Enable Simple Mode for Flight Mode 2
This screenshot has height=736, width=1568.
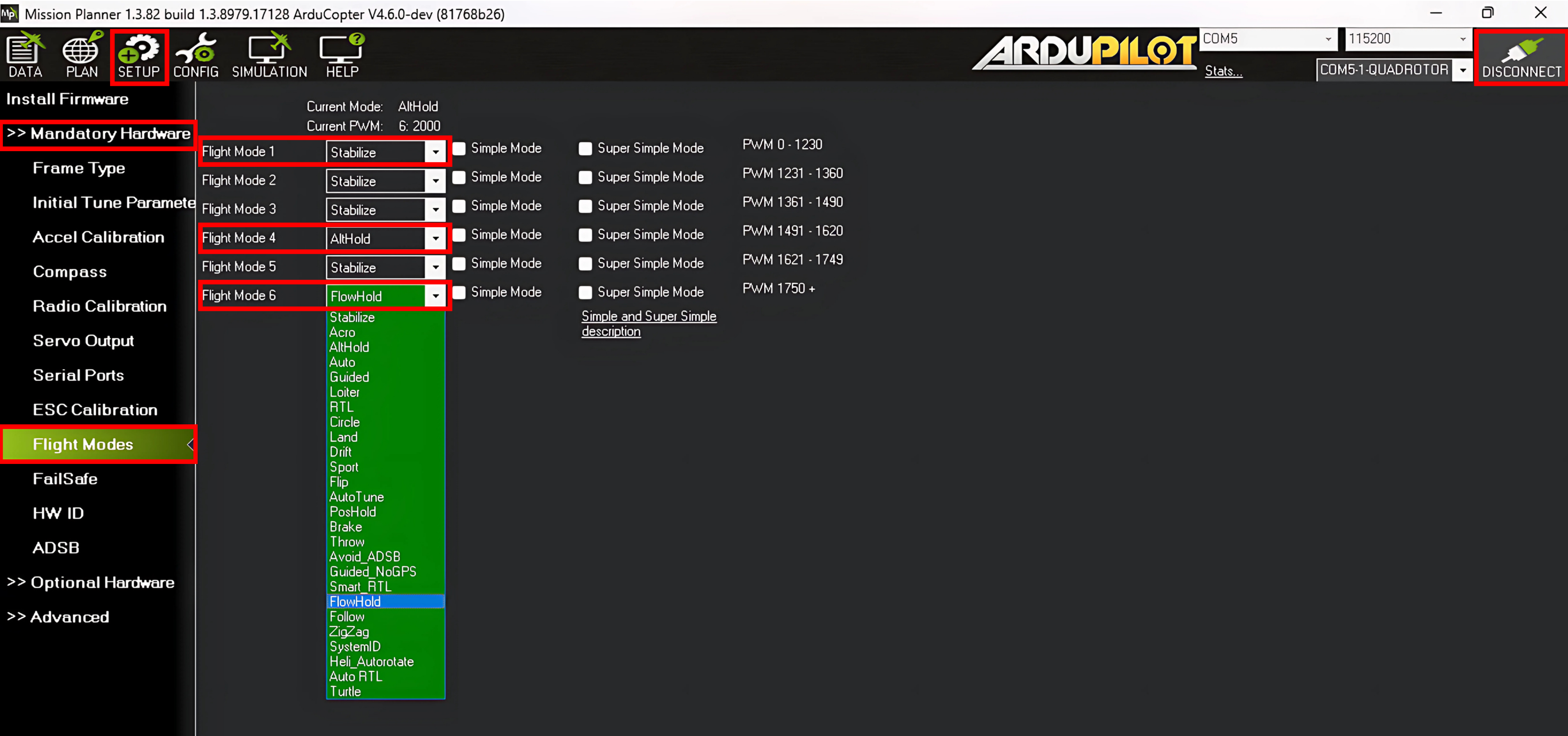point(459,177)
